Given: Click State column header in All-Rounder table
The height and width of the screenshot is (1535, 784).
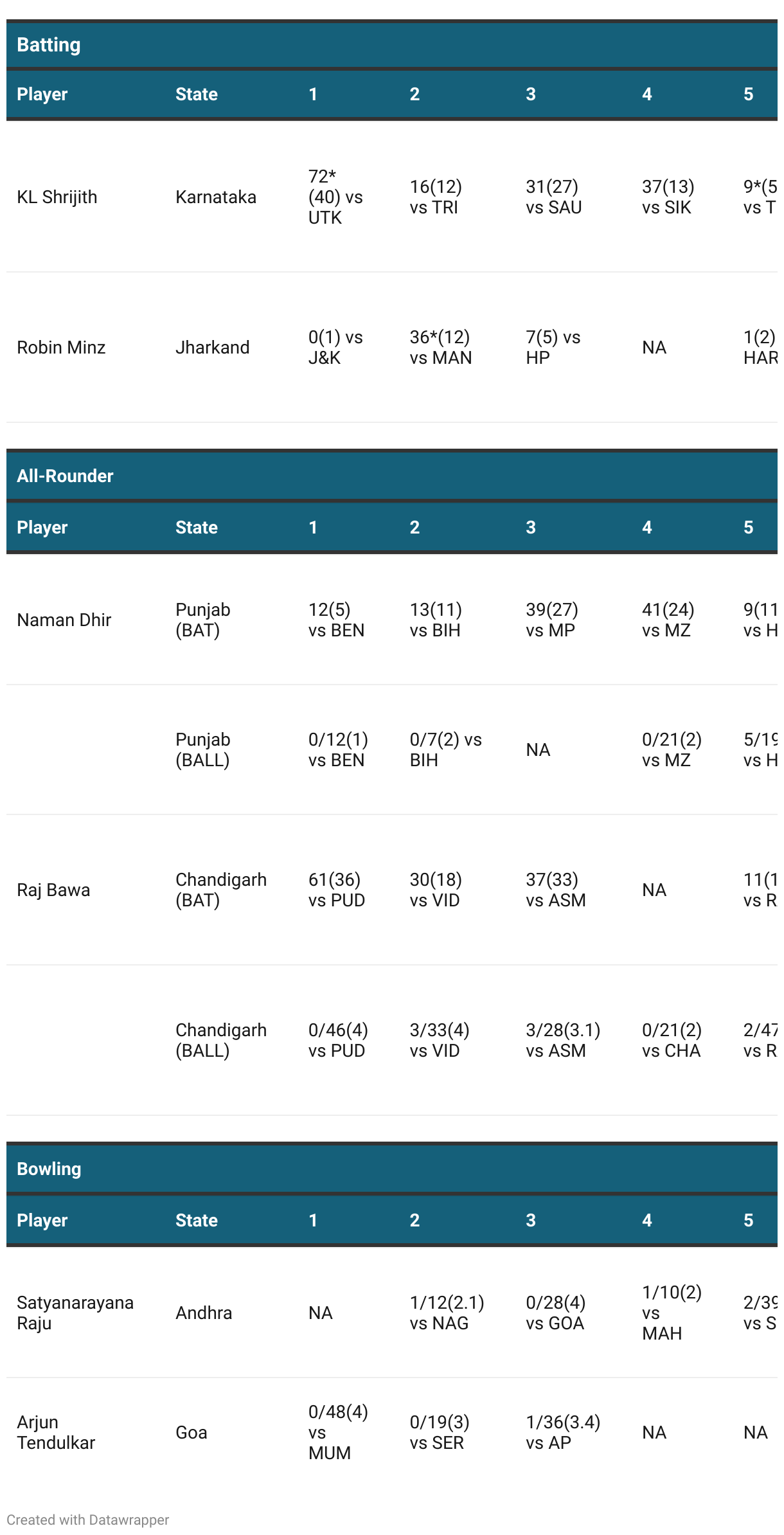Looking at the screenshot, I should click(x=197, y=527).
